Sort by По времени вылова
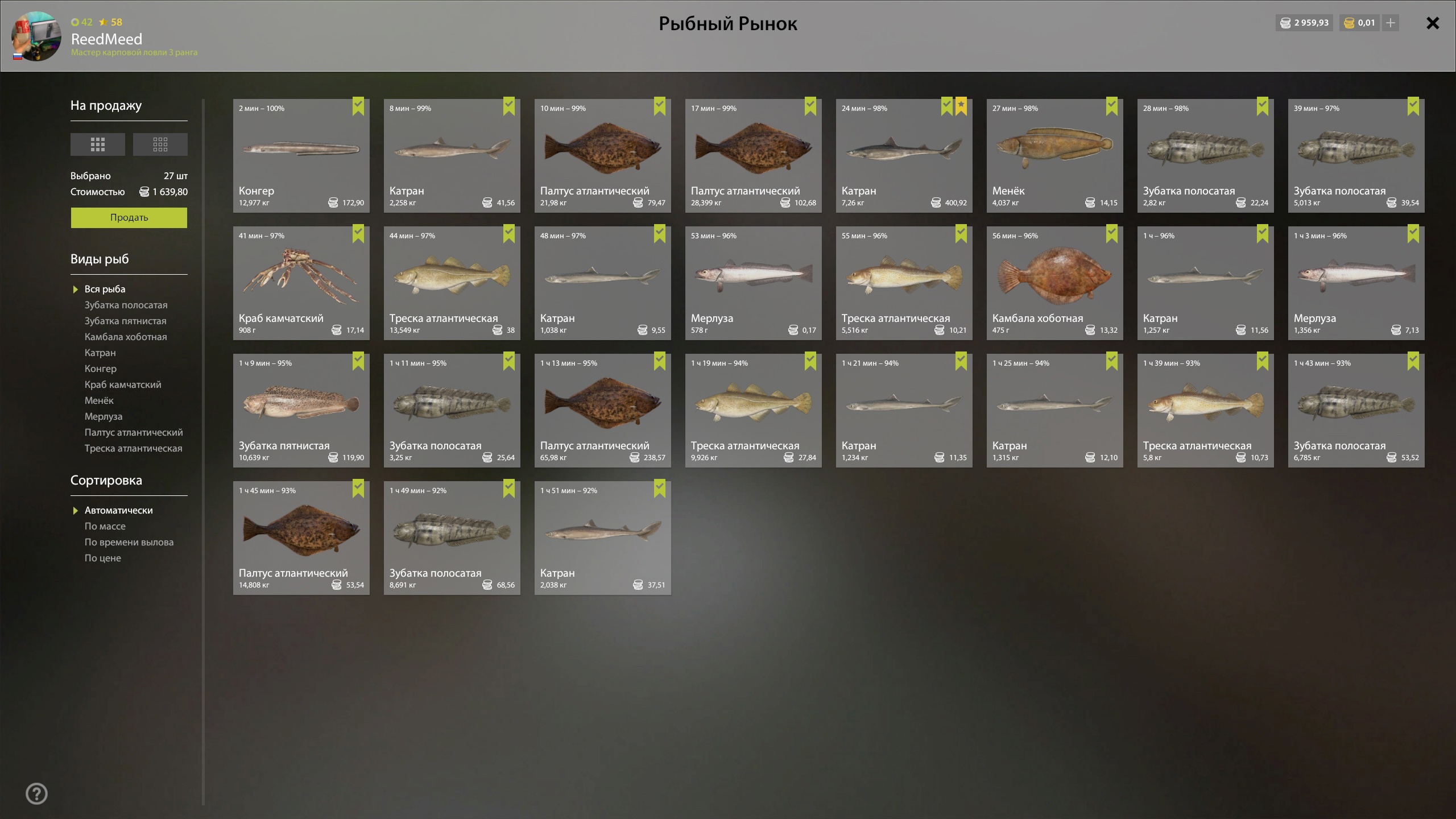Image resolution: width=1456 pixels, height=819 pixels. click(129, 542)
